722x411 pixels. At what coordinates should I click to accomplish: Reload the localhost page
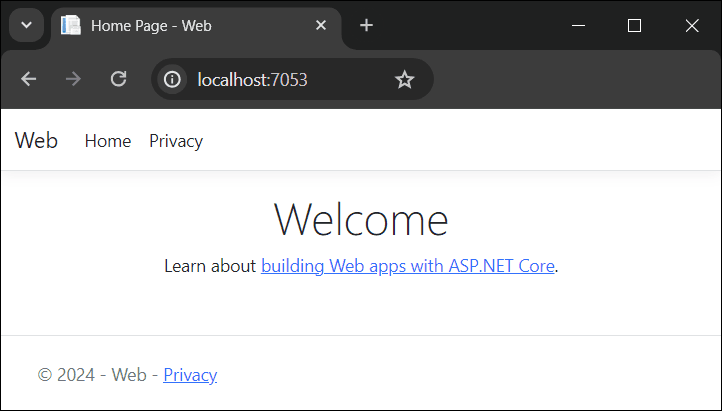click(118, 79)
